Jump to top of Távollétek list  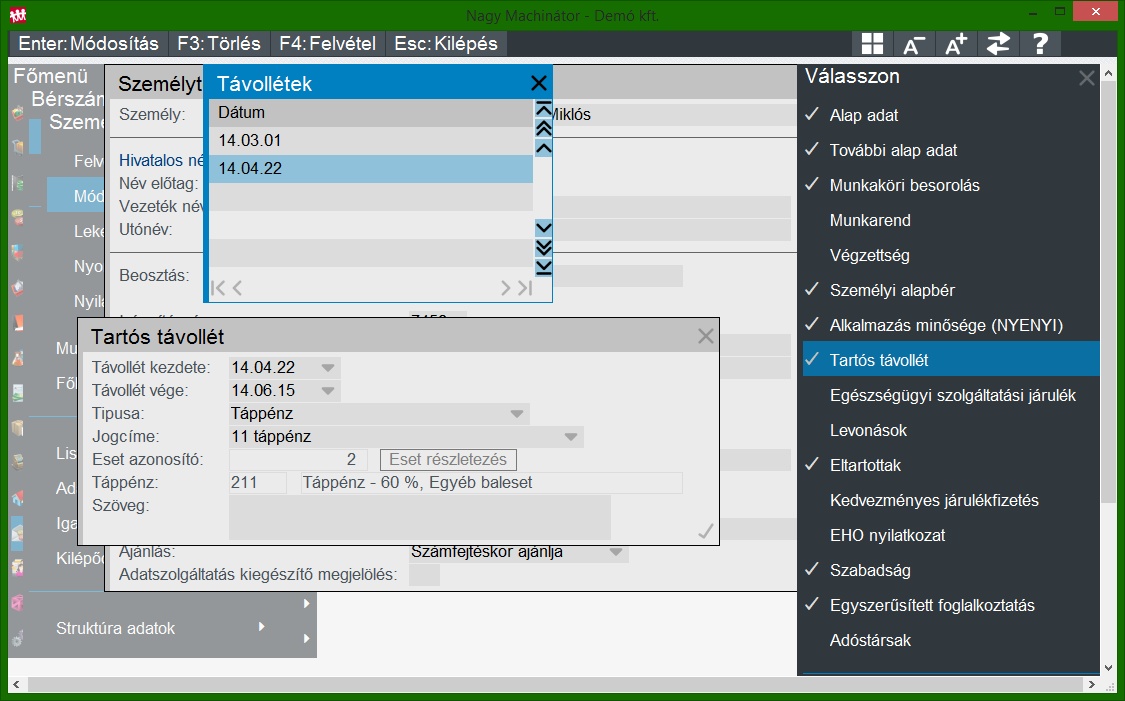(544, 110)
